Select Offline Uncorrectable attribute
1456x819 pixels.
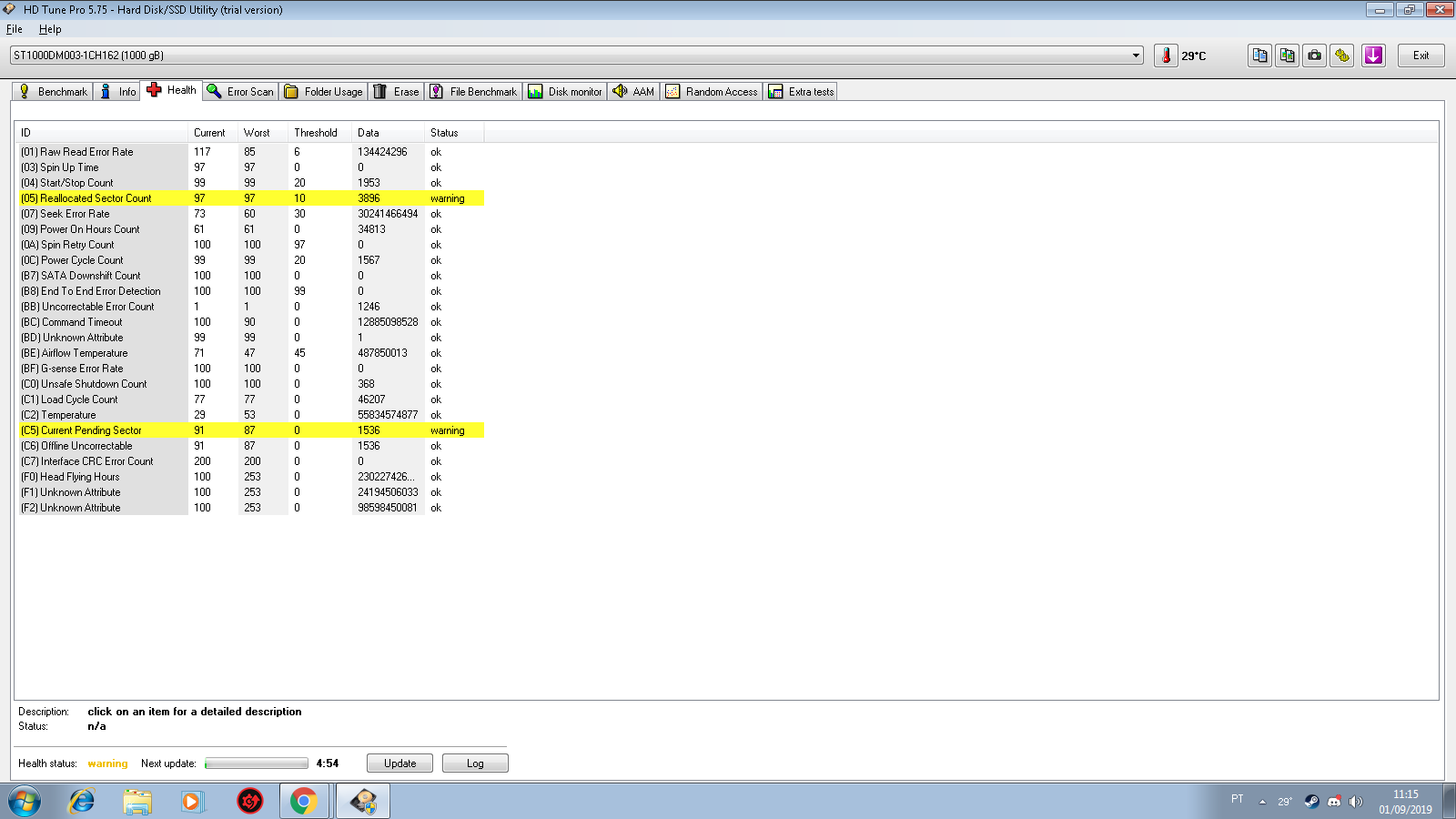coord(249,446)
